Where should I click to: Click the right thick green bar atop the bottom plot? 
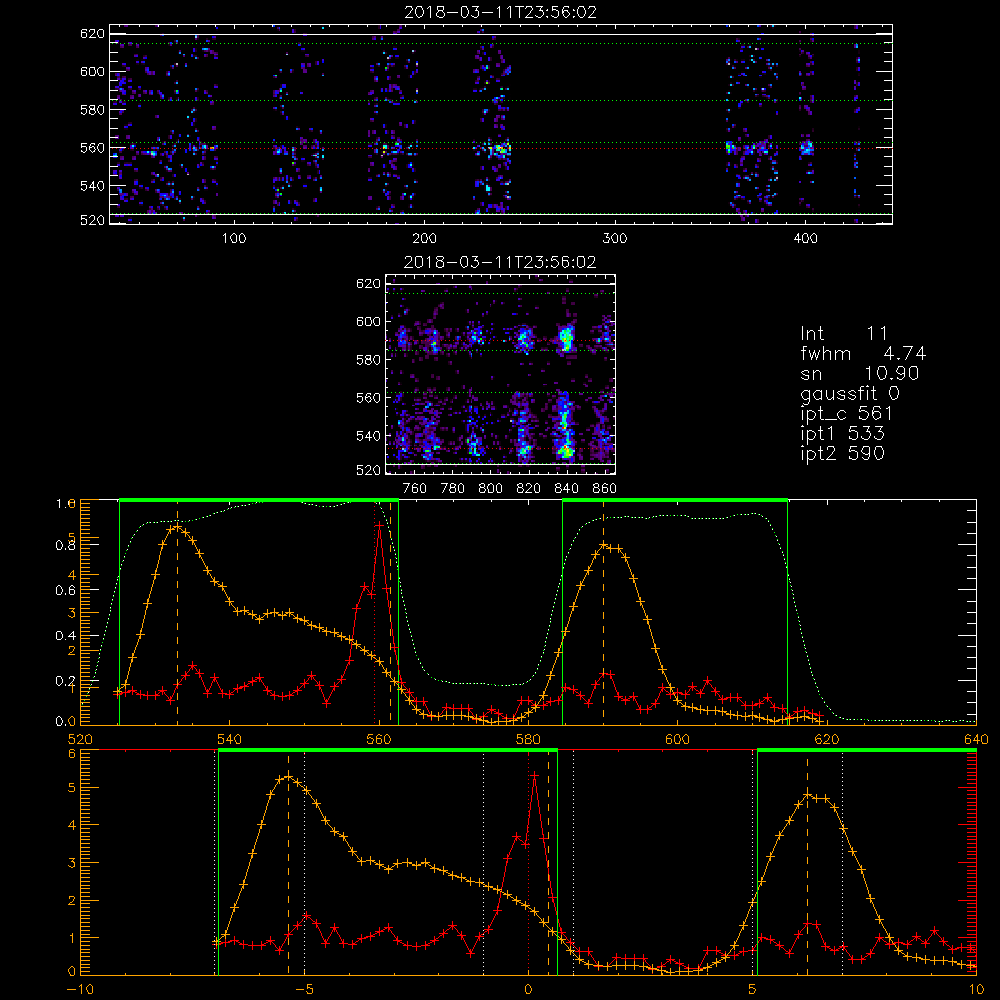tap(867, 750)
